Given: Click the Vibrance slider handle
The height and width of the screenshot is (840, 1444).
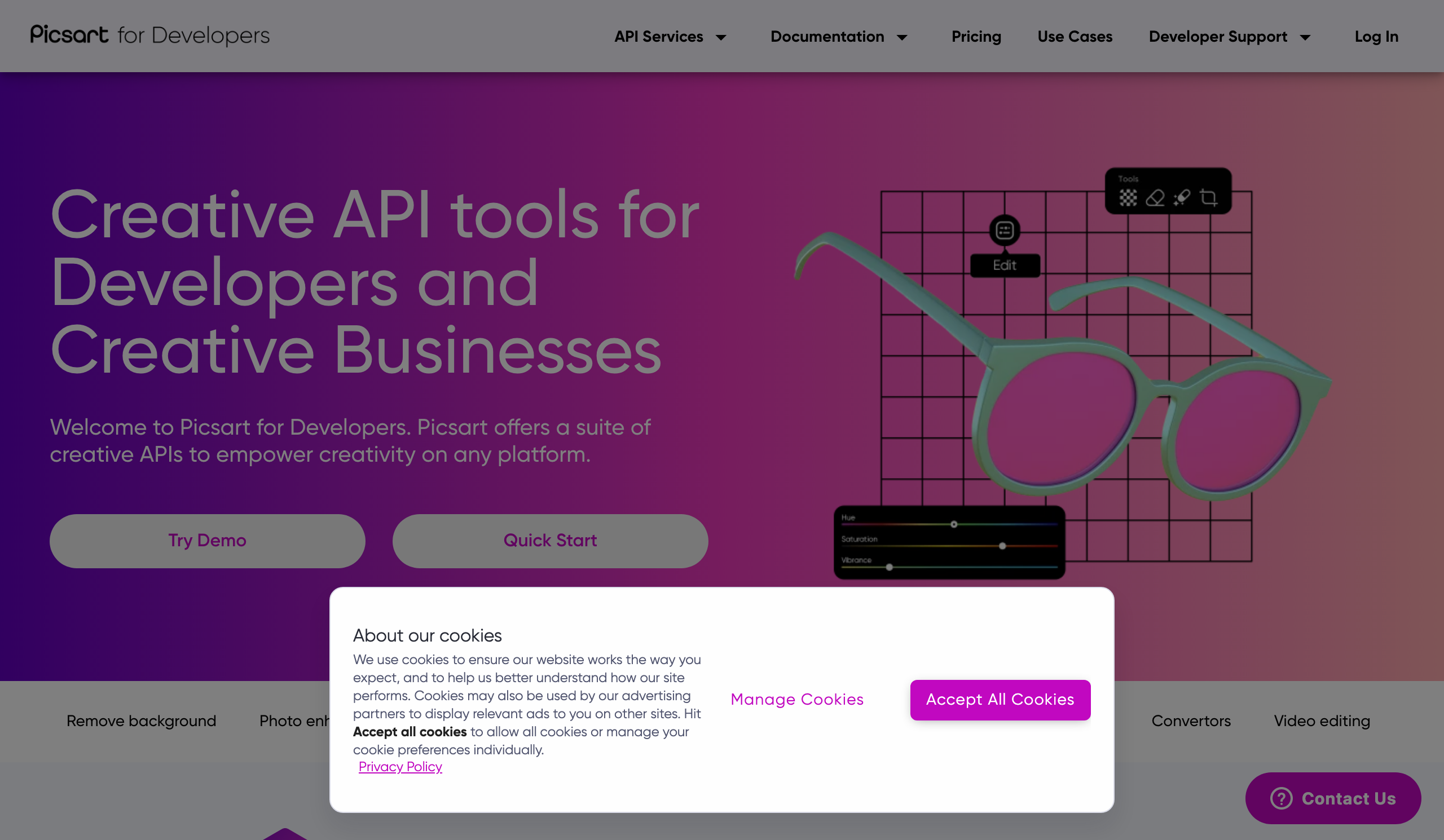Looking at the screenshot, I should [x=889, y=568].
